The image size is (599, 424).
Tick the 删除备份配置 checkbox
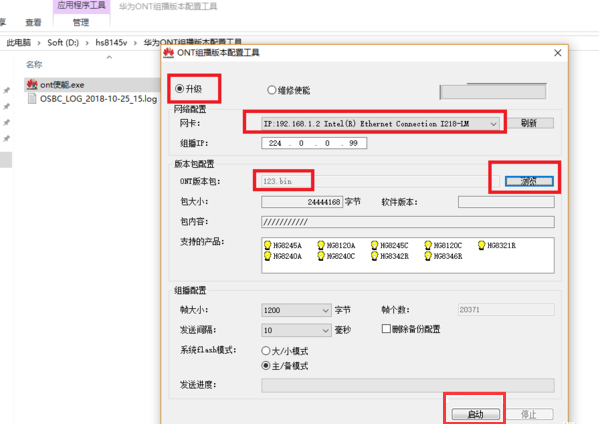coord(386,329)
